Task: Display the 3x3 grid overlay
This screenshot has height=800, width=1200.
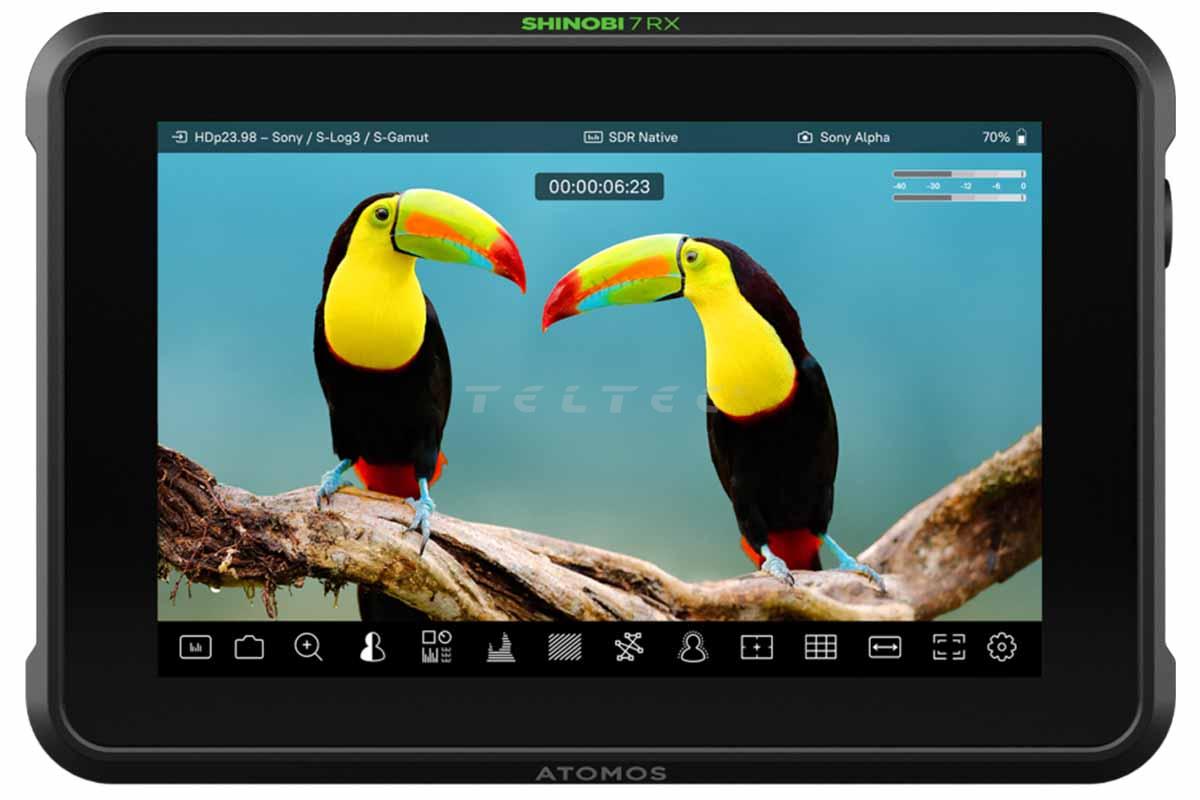Action: (x=820, y=648)
